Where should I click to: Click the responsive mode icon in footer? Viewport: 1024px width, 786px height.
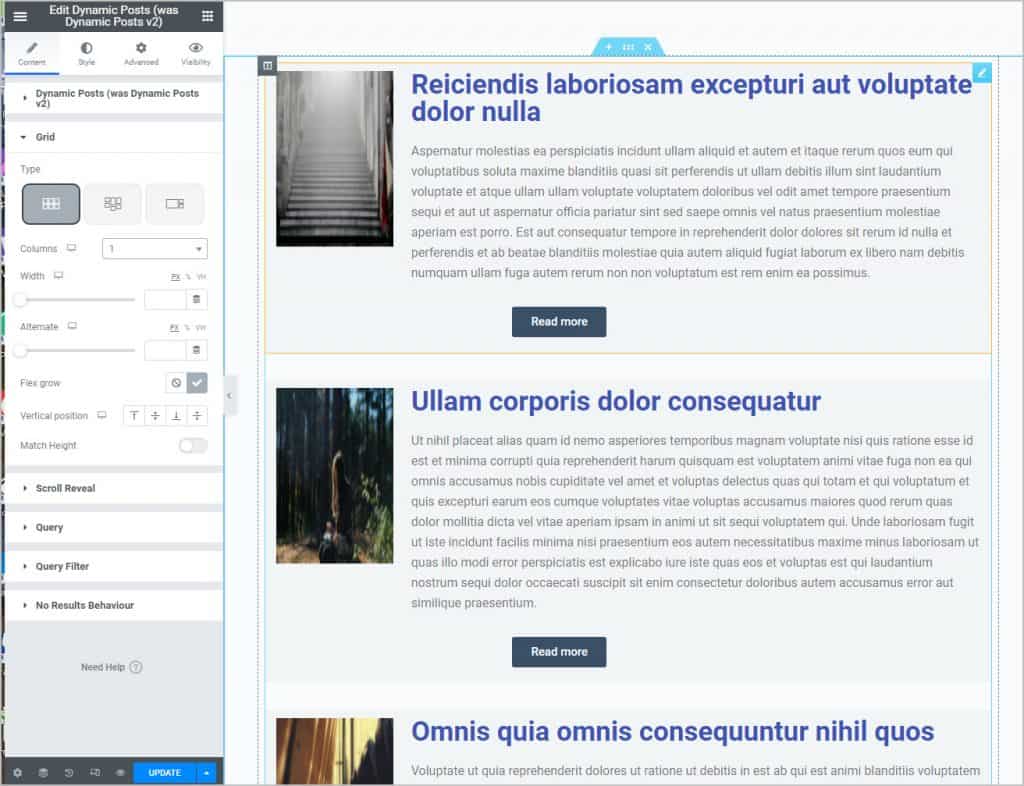pyautogui.click(x=95, y=773)
